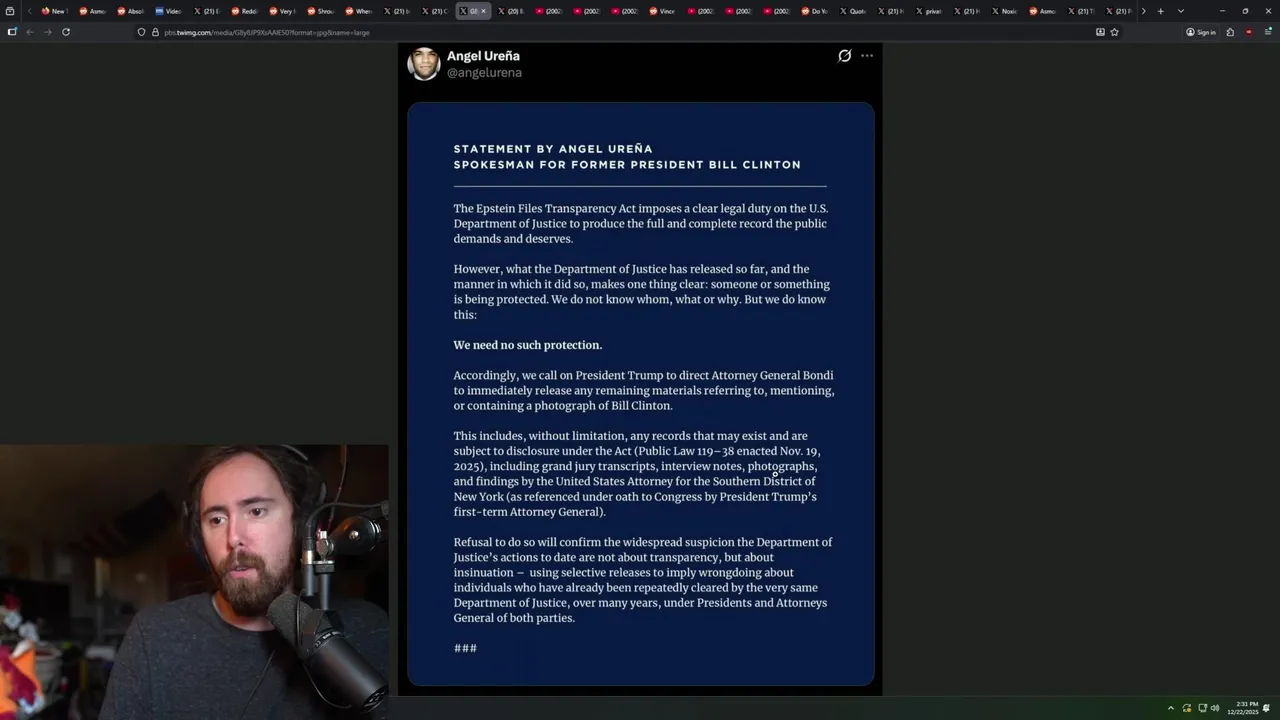Reload the current page
The width and height of the screenshot is (1280, 720).
(x=66, y=32)
